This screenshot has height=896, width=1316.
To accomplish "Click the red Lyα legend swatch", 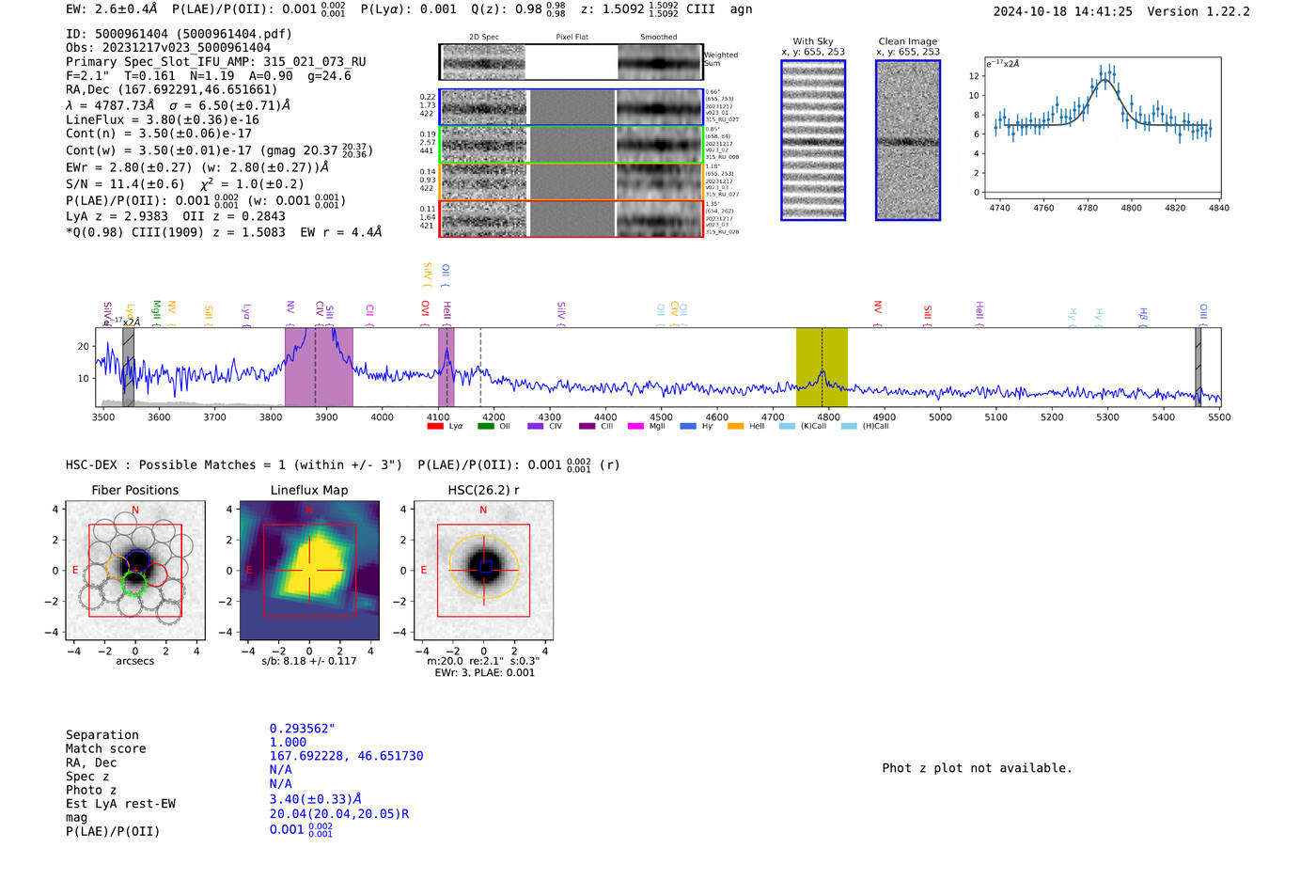I will tap(435, 427).
